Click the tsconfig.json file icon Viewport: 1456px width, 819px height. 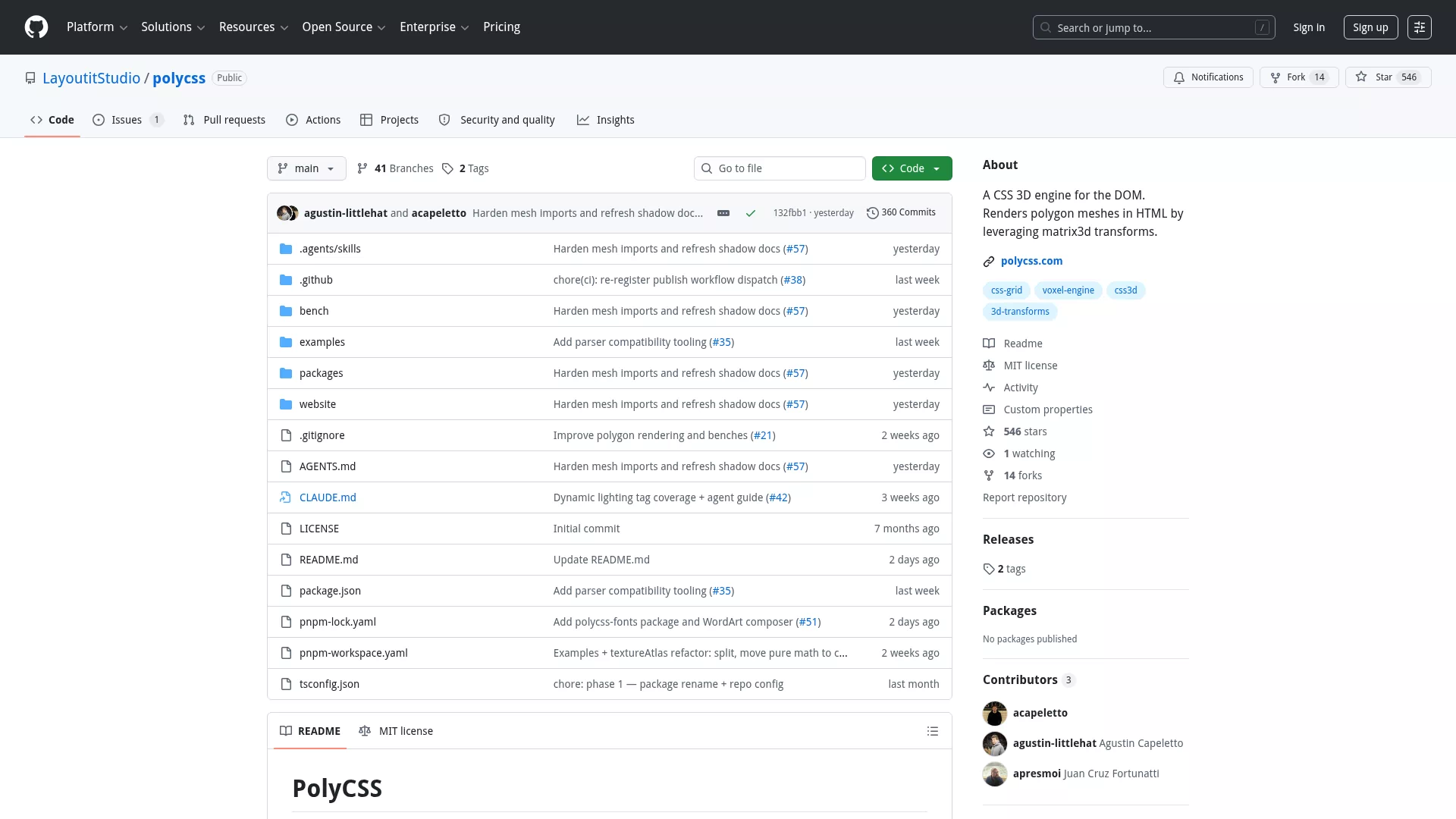coord(286,684)
